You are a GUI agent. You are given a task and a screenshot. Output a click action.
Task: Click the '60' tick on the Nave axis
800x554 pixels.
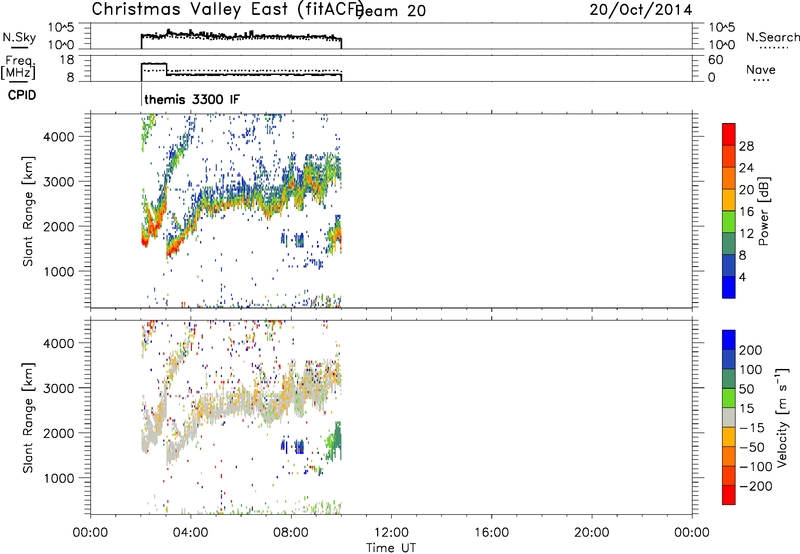716,60
